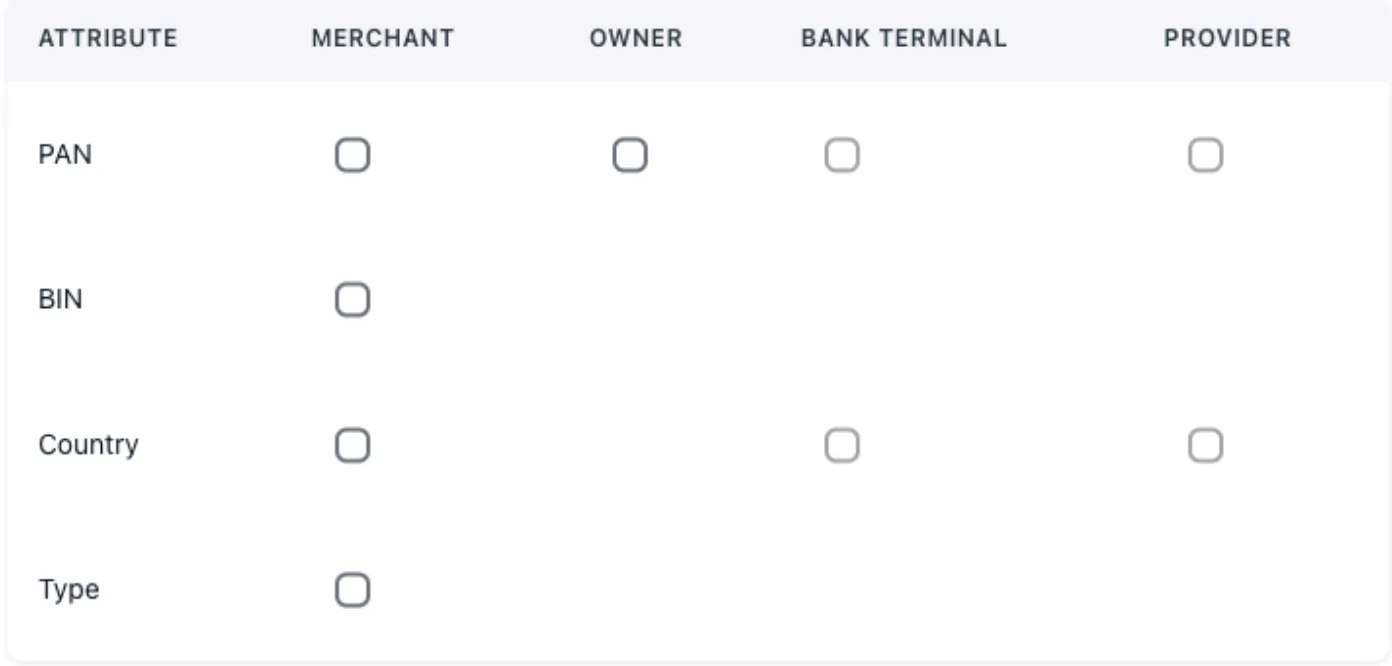Toggle Country checkbox under Bank Terminal
Image resolution: width=1392 pixels, height=666 pixels.
tap(842, 445)
